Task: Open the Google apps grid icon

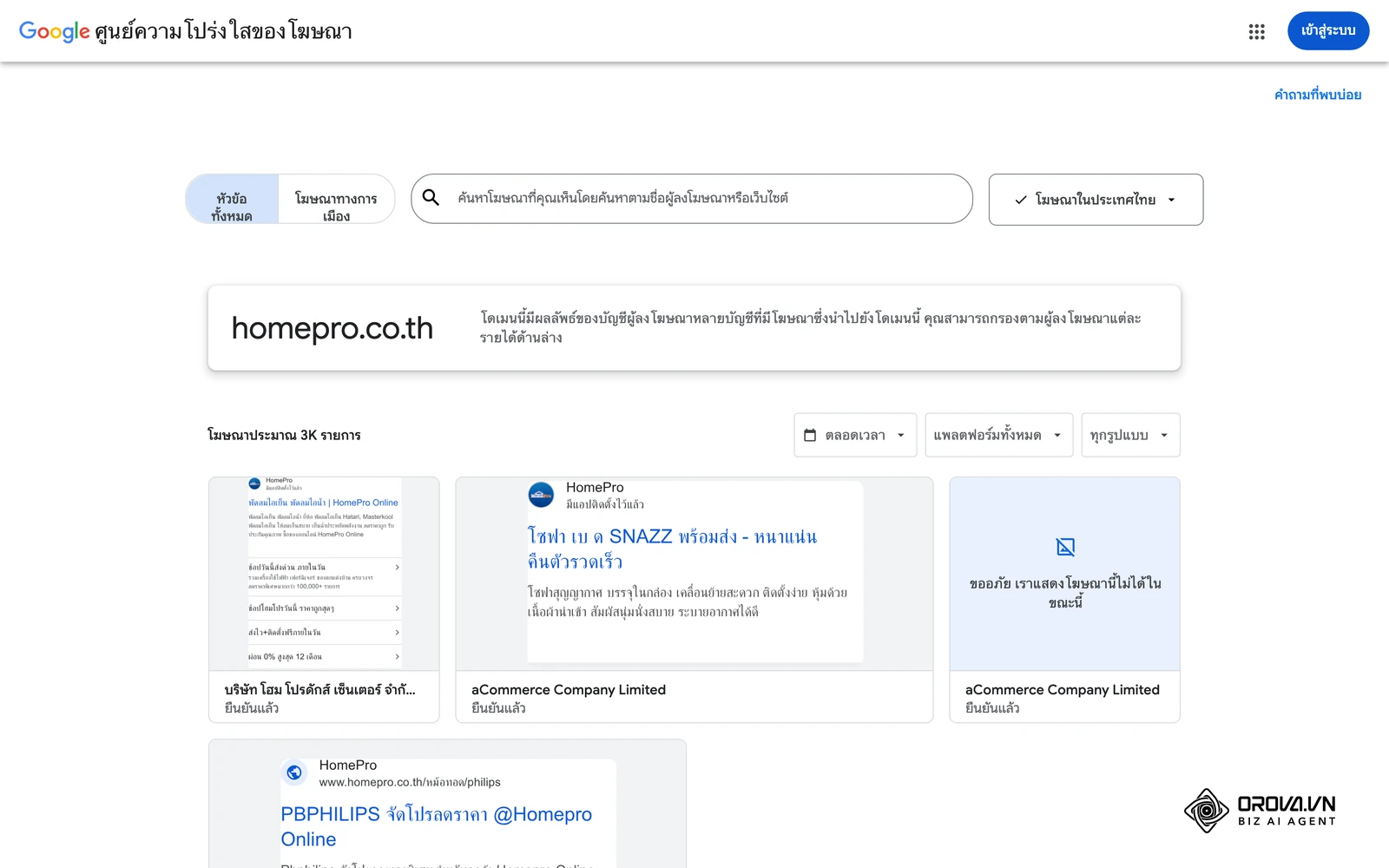Action: (x=1256, y=32)
